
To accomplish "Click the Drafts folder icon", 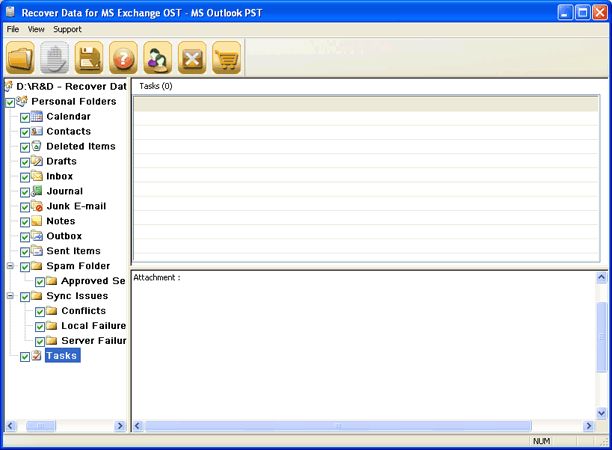I will (x=37, y=161).
